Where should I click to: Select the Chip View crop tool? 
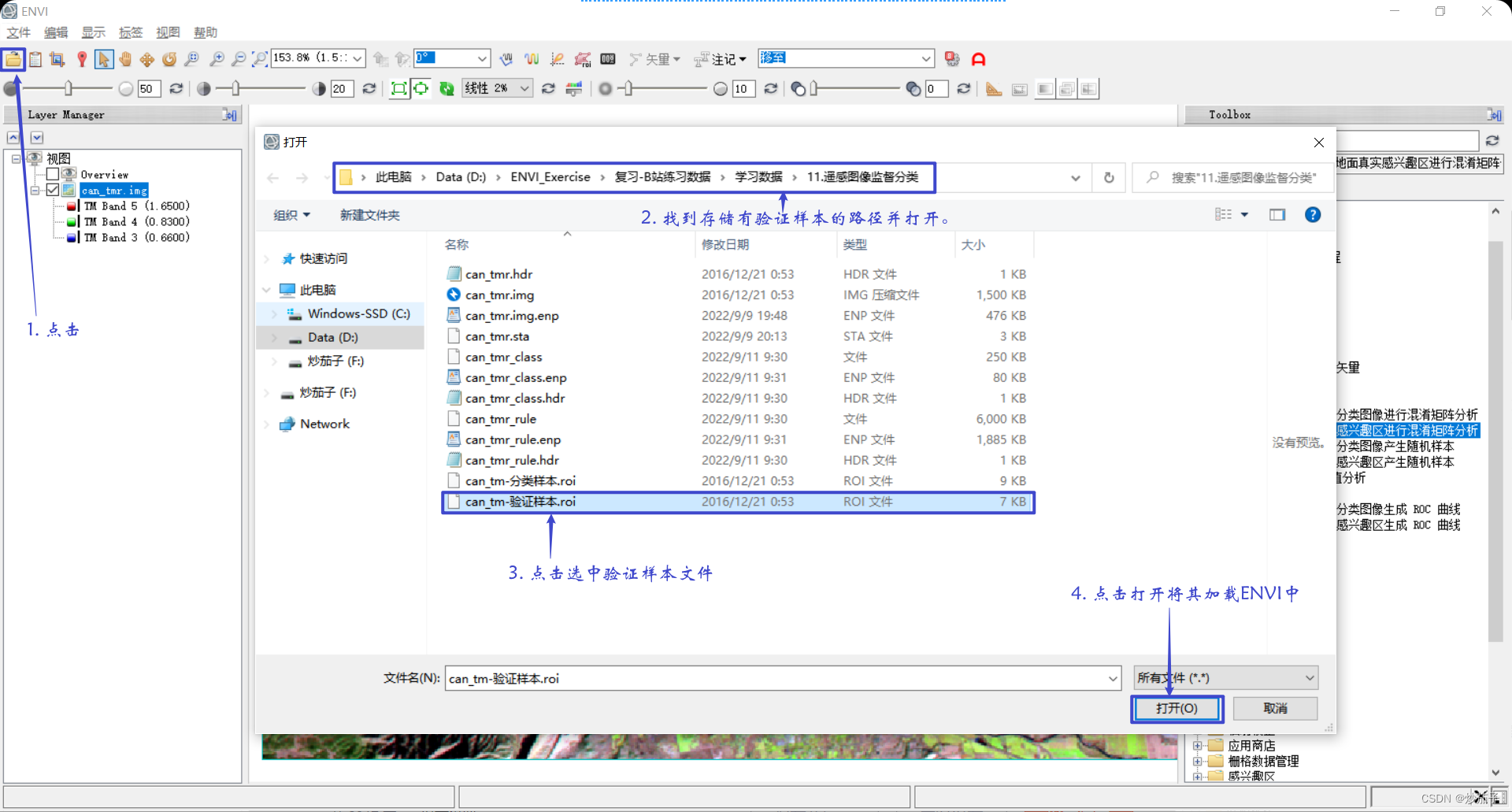click(57, 59)
